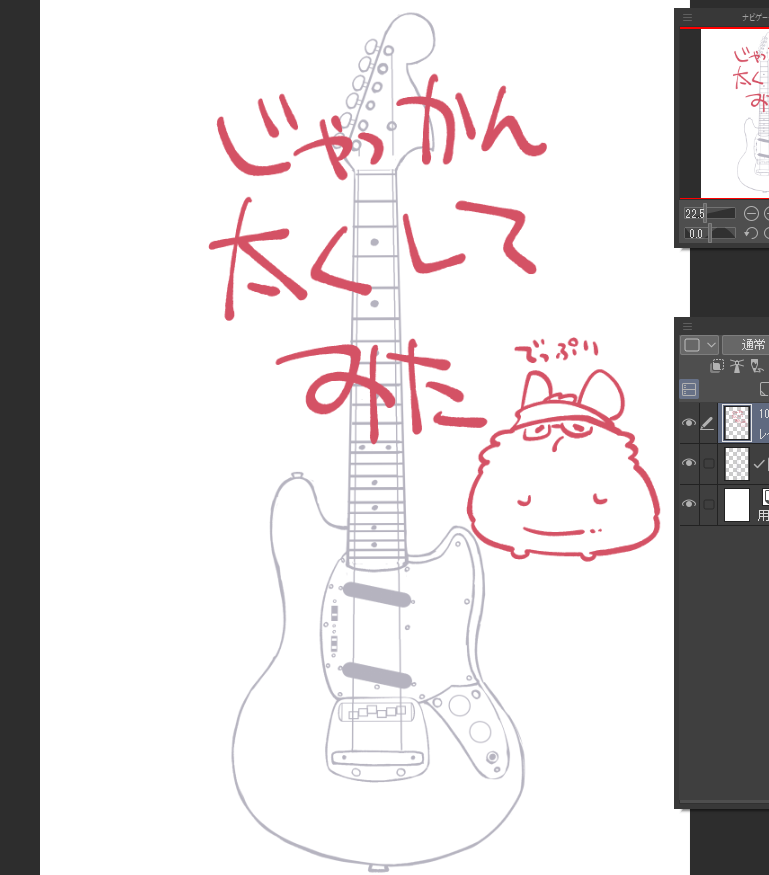Click the rotate left icon in Navigator
This screenshot has width=769, height=875.
(x=751, y=233)
